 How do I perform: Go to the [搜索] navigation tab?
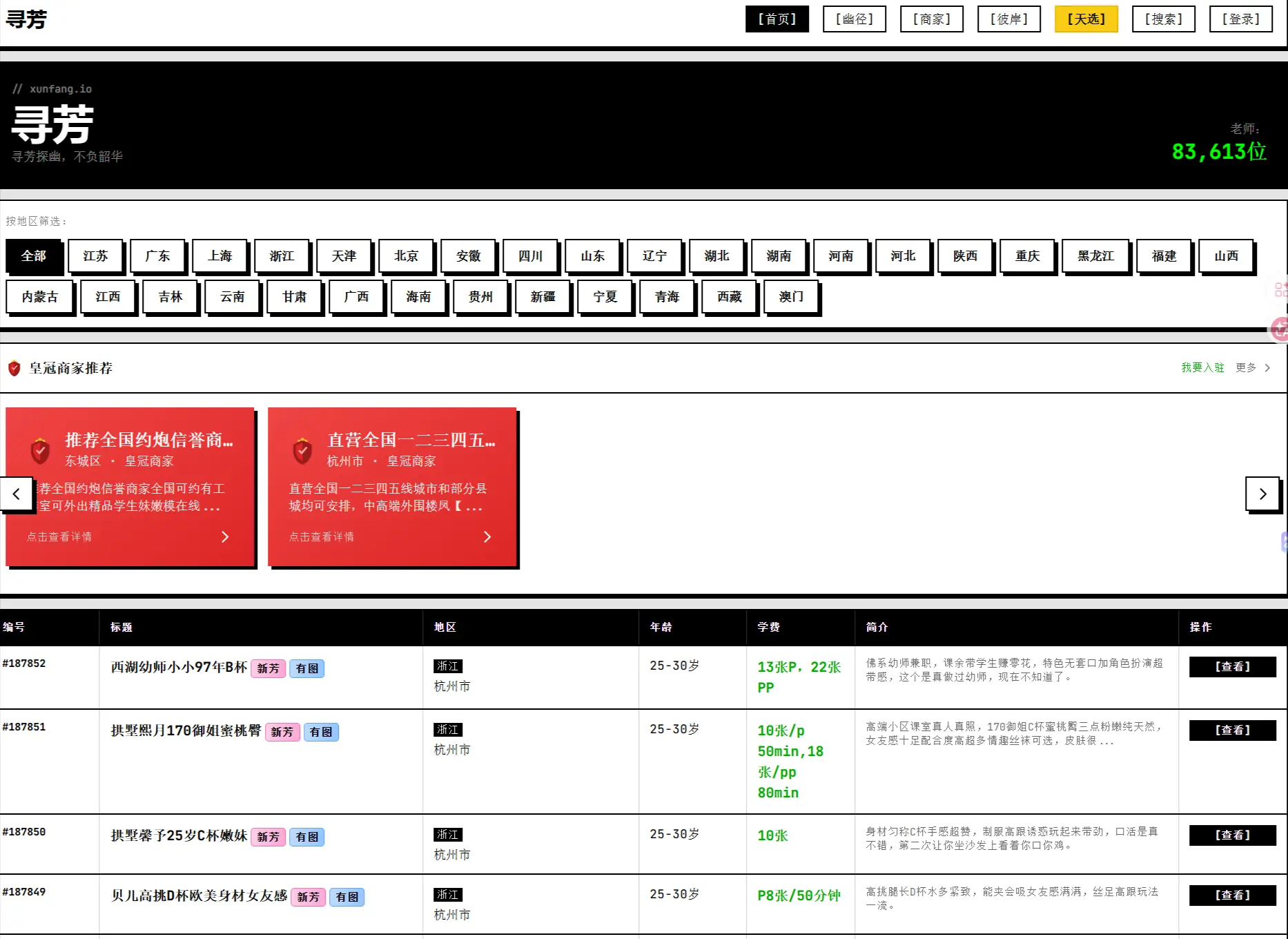(x=1163, y=19)
